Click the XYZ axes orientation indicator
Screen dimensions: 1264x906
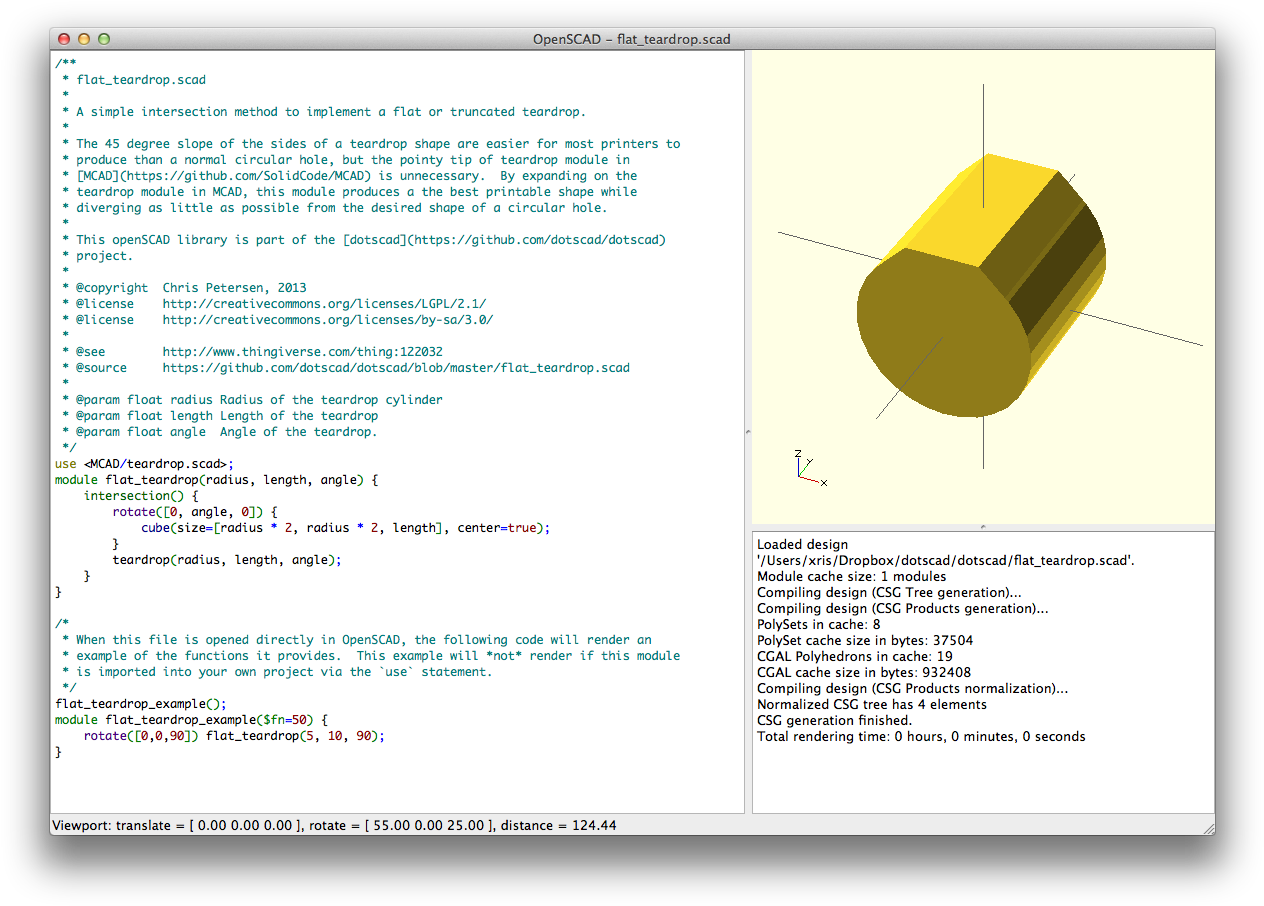pos(808,469)
